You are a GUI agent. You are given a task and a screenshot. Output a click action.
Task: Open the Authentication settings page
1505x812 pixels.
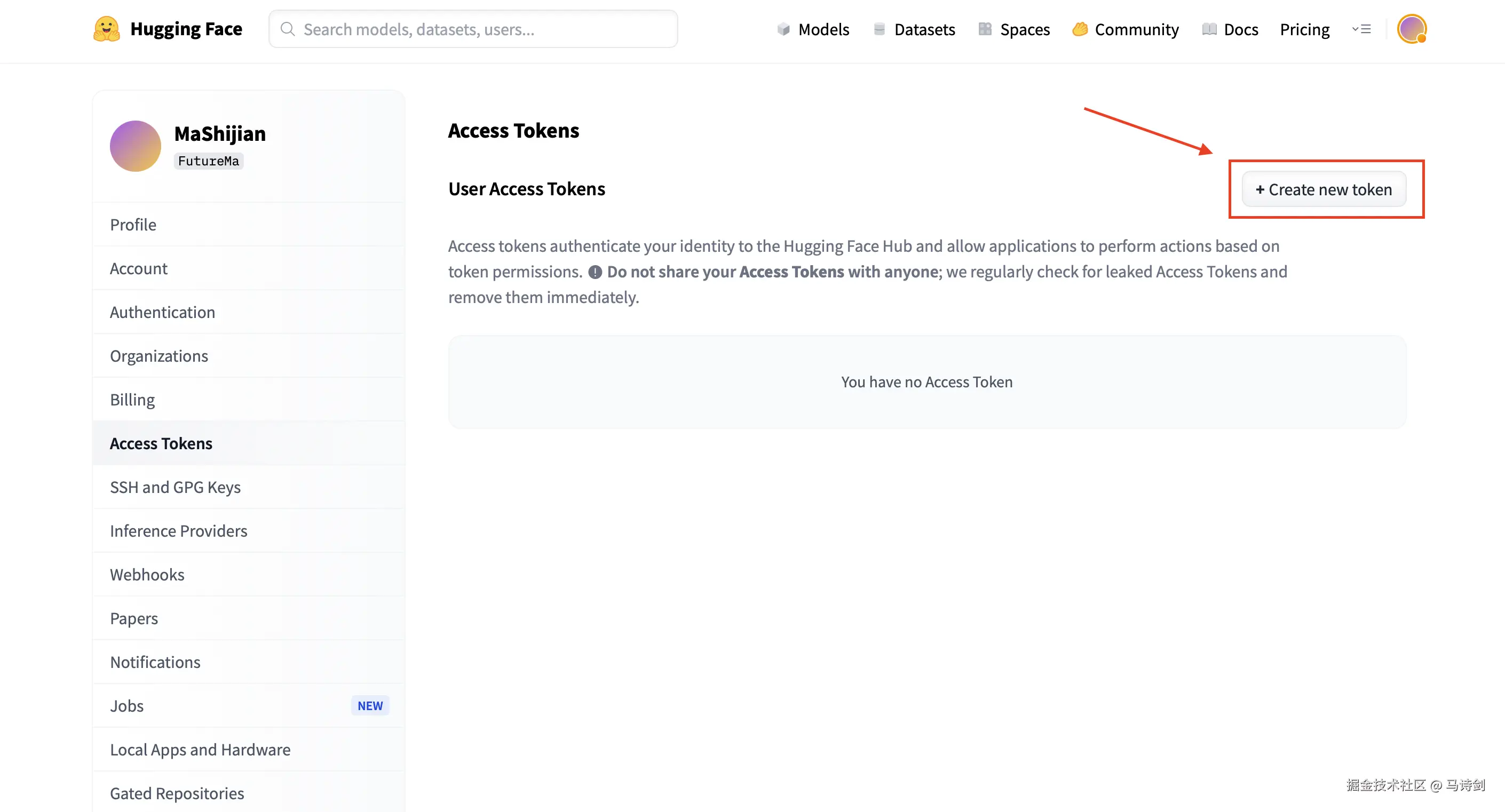[162, 312]
